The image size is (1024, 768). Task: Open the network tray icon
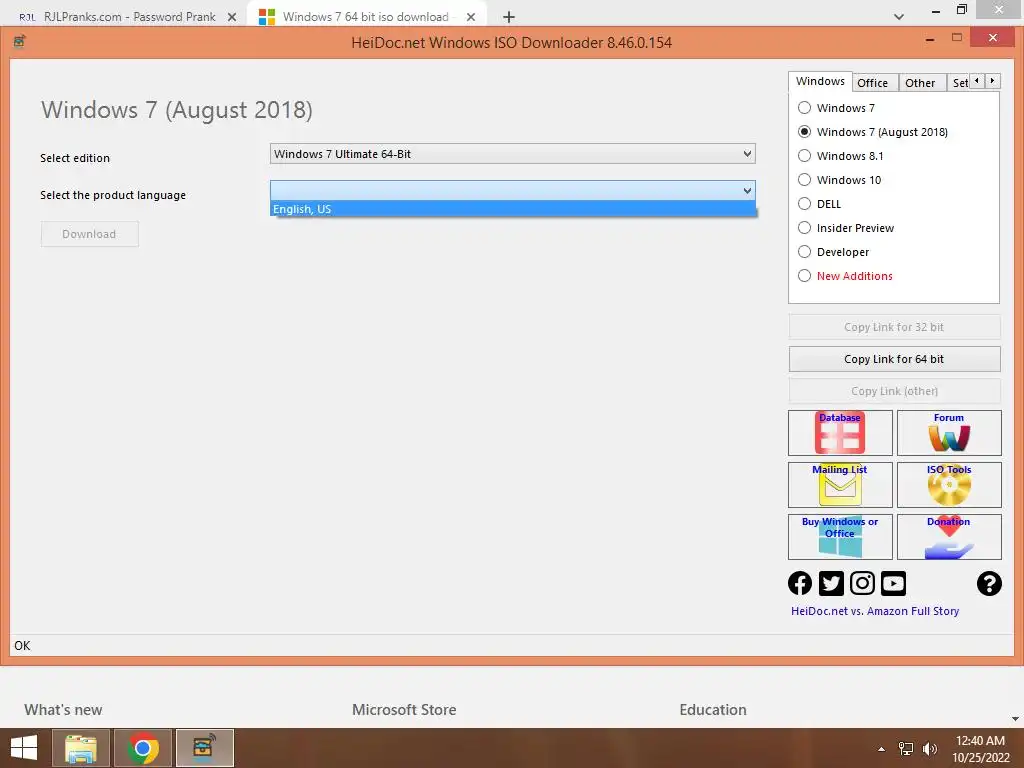906,749
